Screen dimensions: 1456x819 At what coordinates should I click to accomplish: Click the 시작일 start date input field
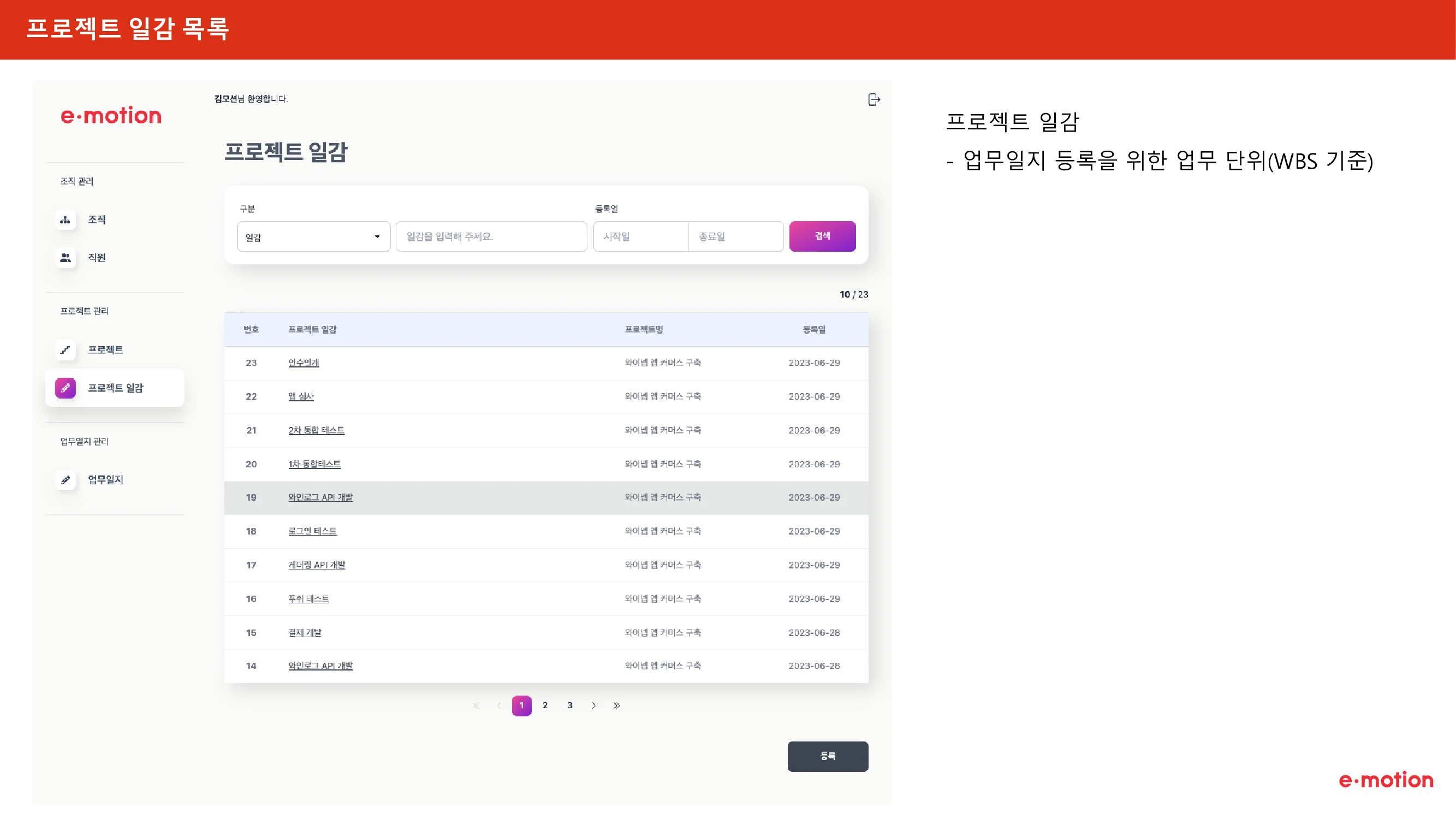[640, 236]
